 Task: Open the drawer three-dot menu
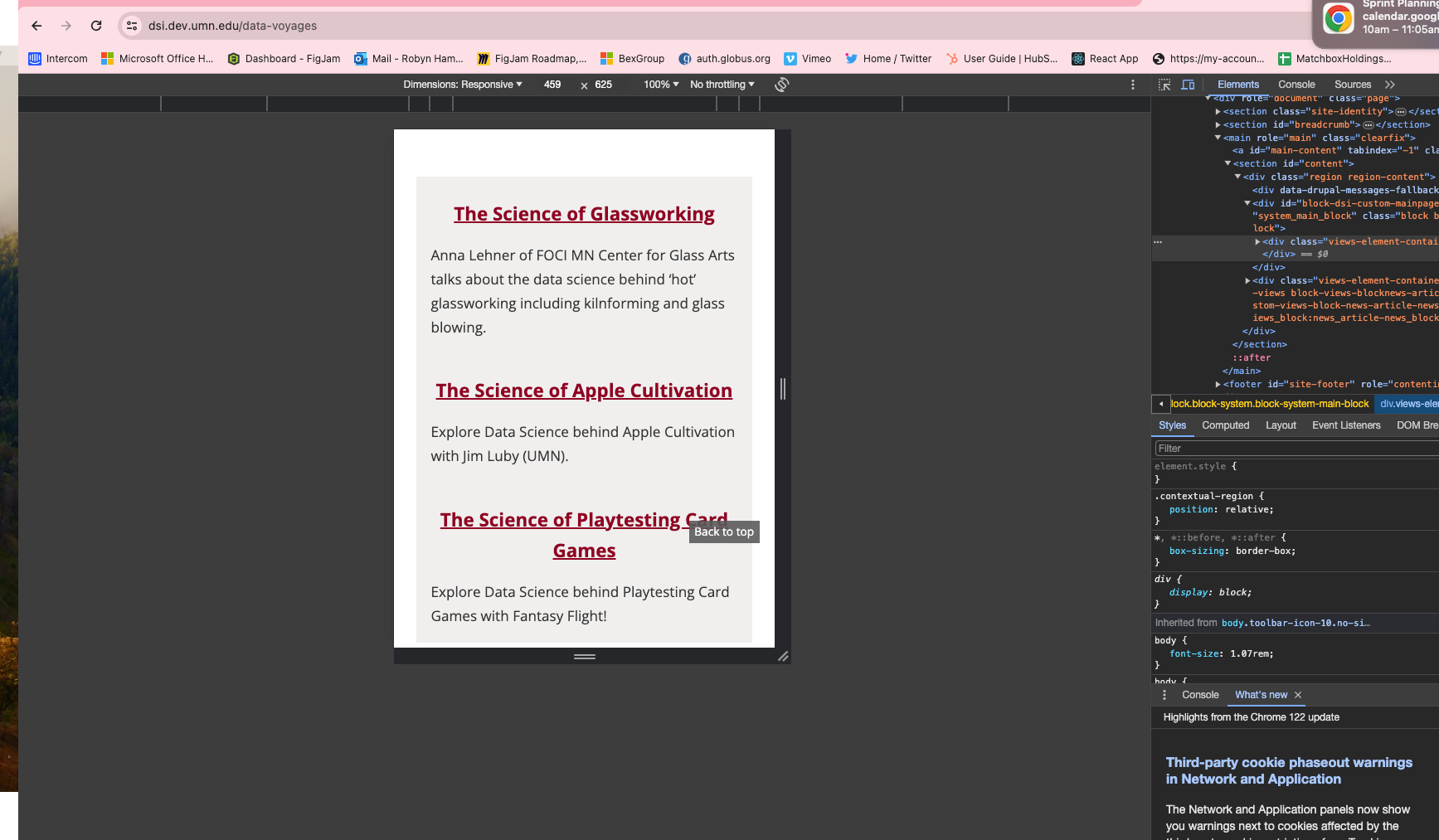pyautogui.click(x=1164, y=695)
